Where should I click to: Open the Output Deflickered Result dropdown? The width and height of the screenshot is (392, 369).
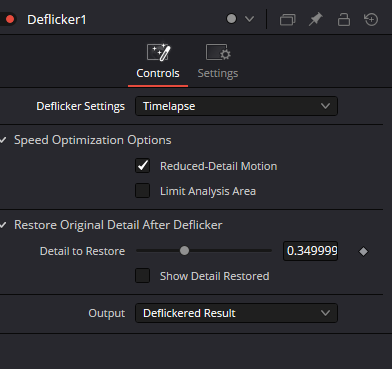(236, 313)
